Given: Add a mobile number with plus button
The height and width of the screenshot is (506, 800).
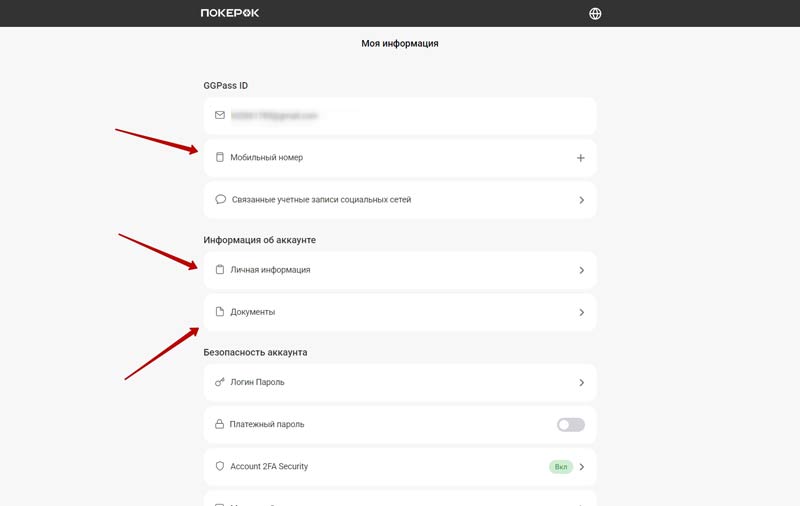Looking at the screenshot, I should (581, 158).
